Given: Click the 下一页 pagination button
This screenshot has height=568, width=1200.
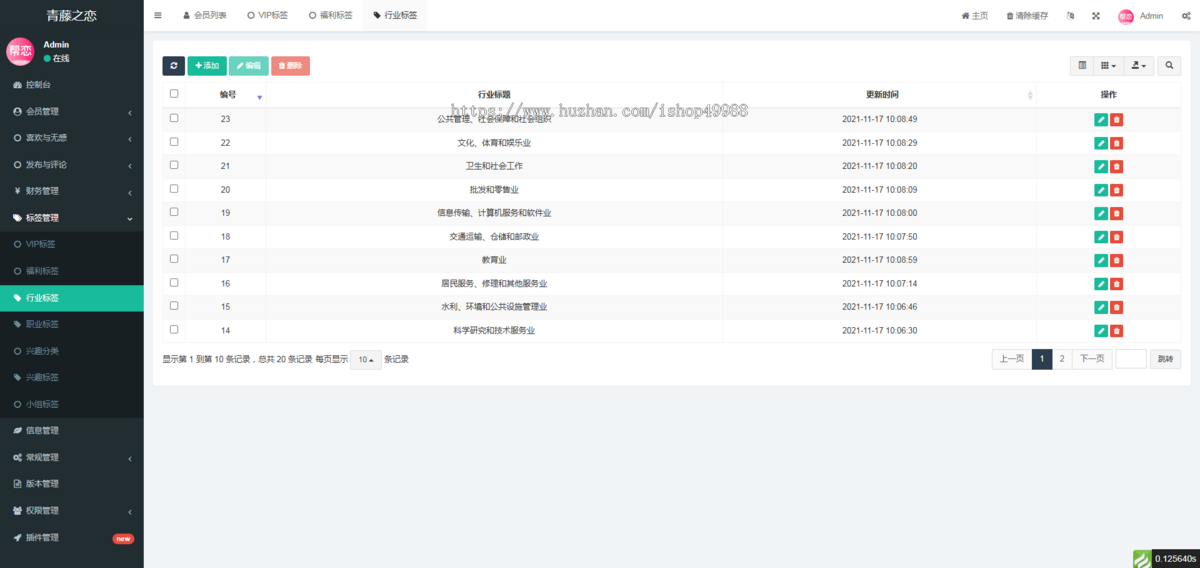Looking at the screenshot, I should point(1092,359).
